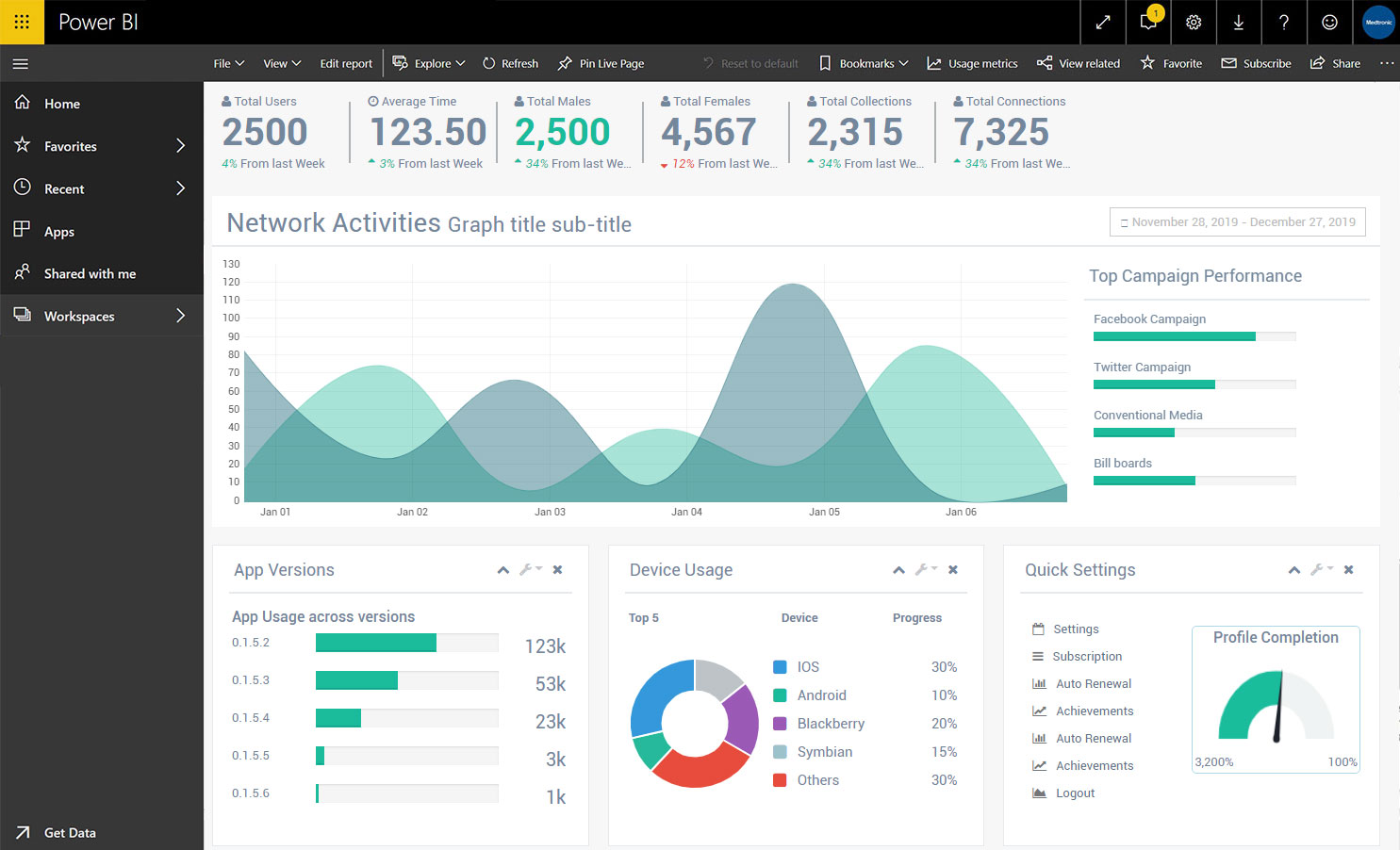
Task: Collapse navigation with the hamburger icon
Action: [21, 64]
